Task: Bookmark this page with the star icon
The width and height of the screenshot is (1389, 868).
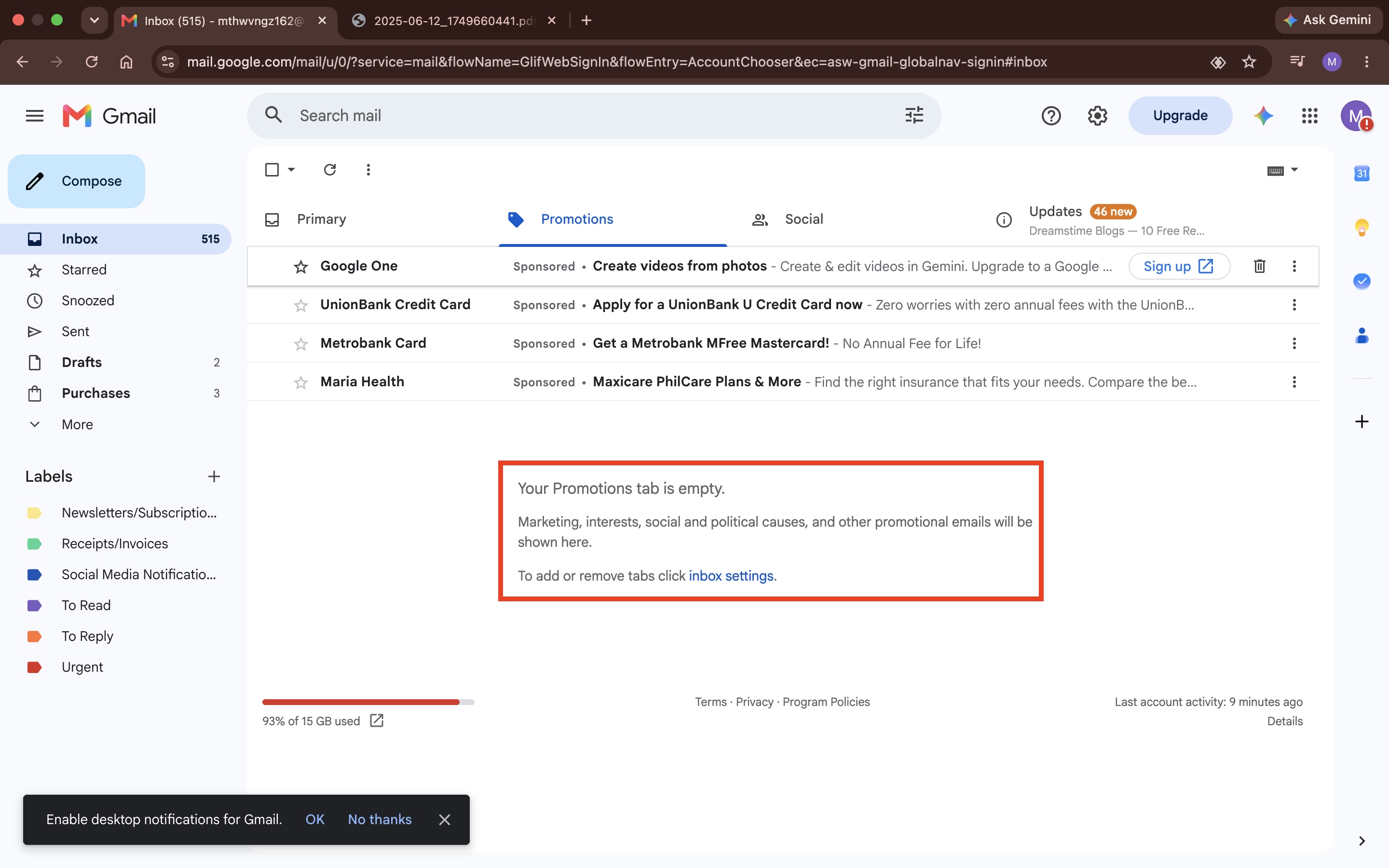Action: coord(1249,61)
